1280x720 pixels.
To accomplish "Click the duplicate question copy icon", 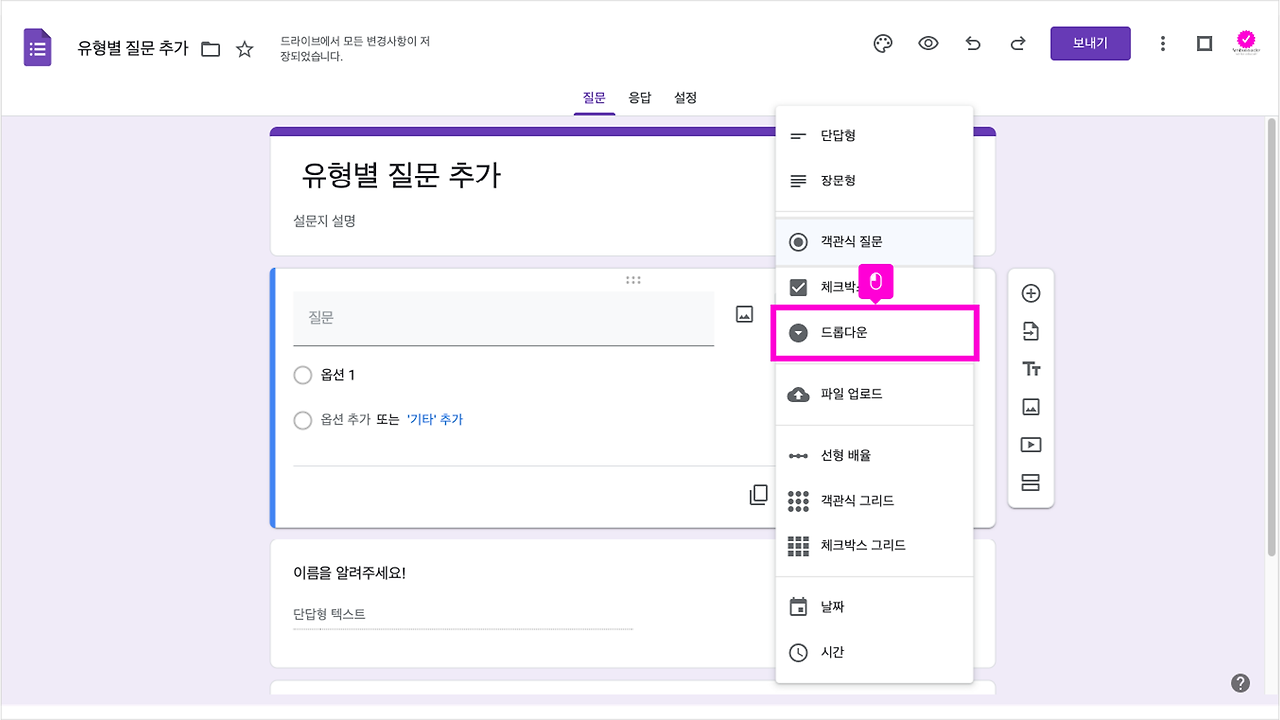I will pos(758,494).
